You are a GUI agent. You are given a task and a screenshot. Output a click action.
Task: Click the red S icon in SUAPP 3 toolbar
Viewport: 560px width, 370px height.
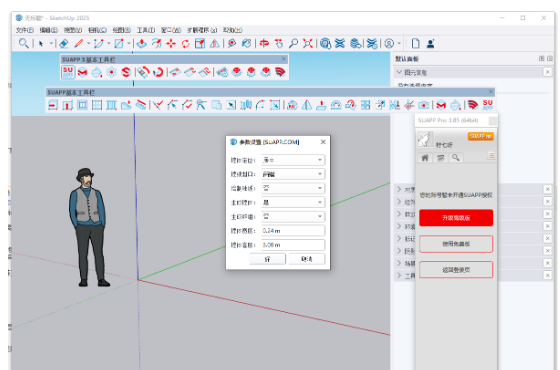tap(126, 72)
